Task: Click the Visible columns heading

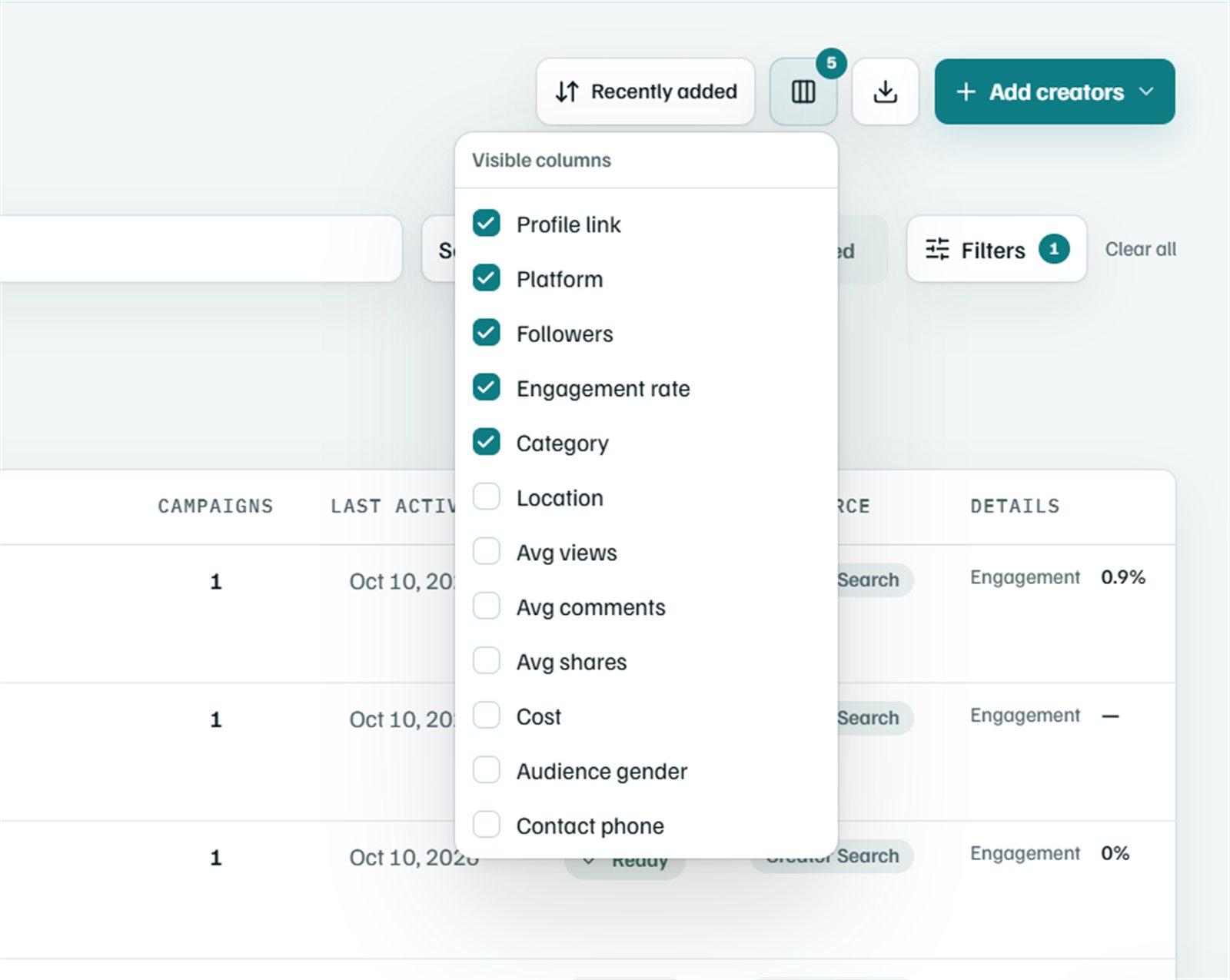Action: point(541,160)
